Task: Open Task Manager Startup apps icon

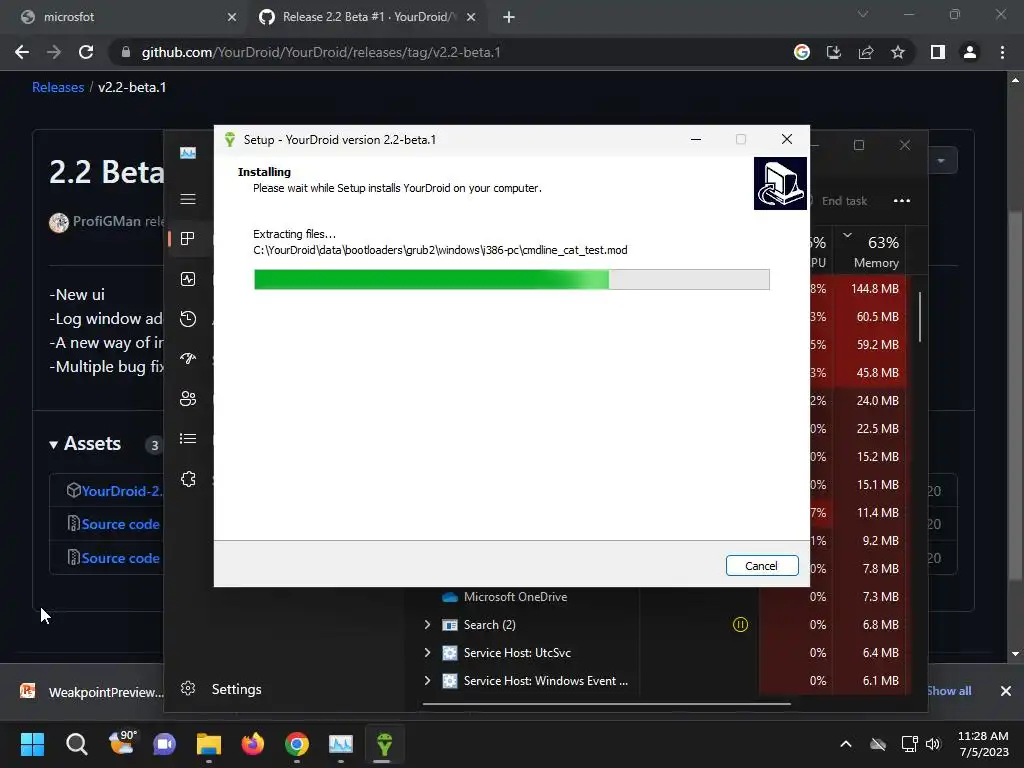Action: [x=188, y=359]
